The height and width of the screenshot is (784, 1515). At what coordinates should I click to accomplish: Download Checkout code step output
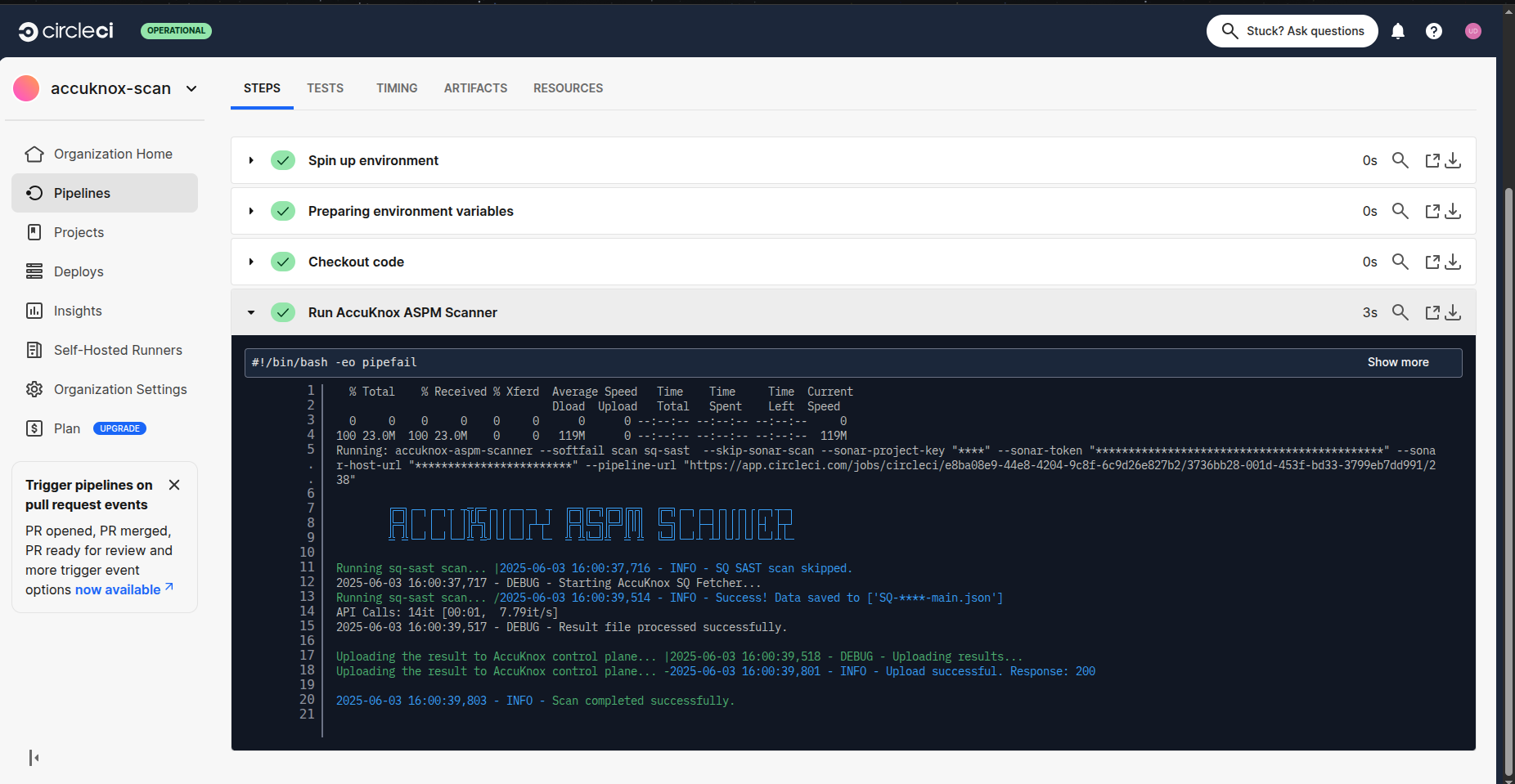(1453, 262)
